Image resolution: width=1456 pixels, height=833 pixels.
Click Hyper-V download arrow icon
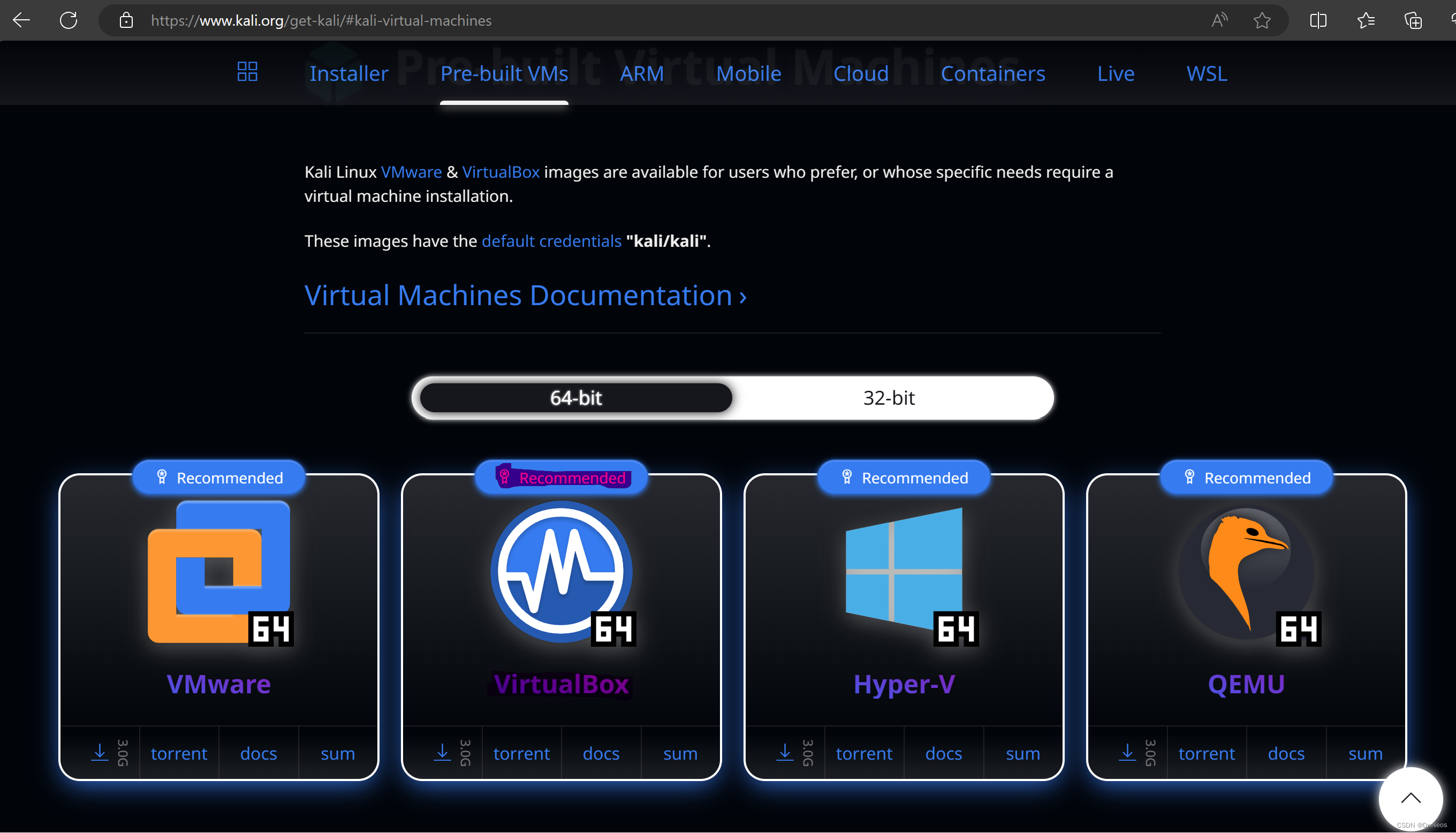click(x=785, y=752)
